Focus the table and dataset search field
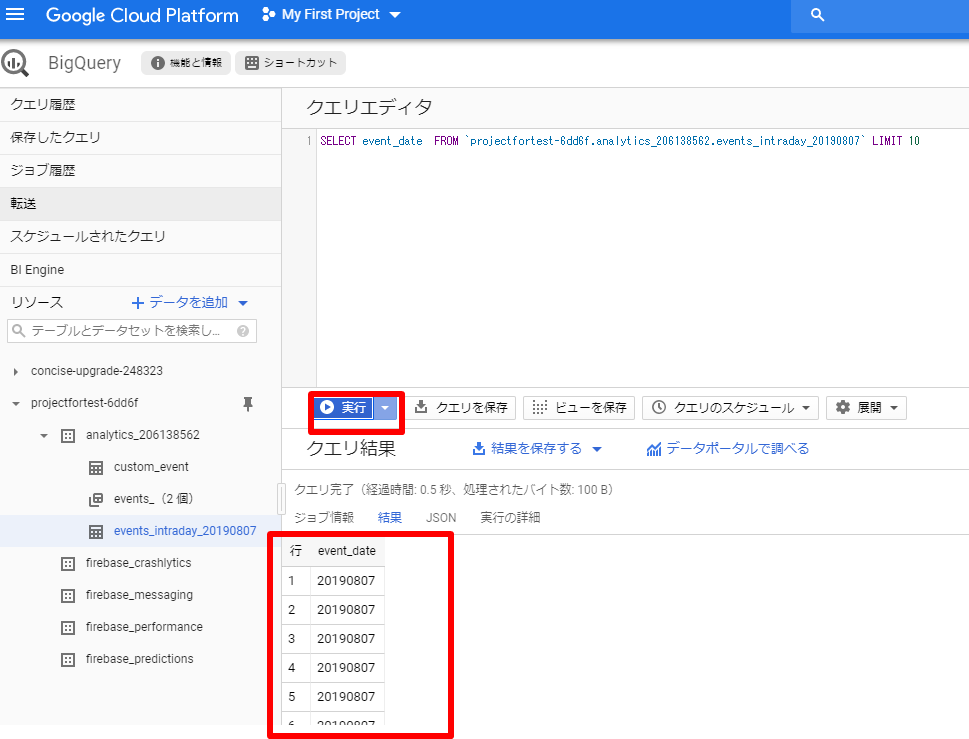969x739 pixels. click(x=132, y=331)
